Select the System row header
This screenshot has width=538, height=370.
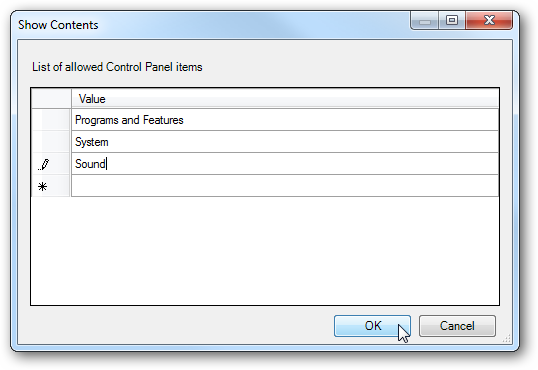pos(51,142)
